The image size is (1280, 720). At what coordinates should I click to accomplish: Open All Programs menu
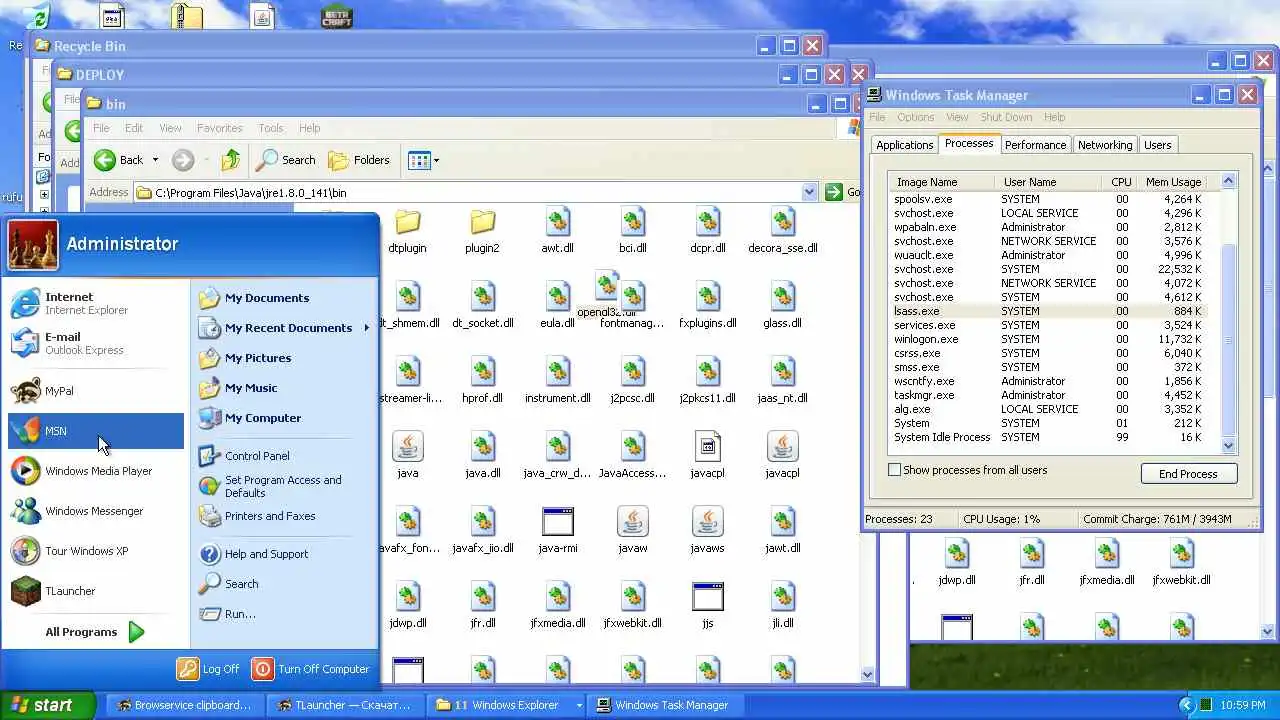click(95, 632)
